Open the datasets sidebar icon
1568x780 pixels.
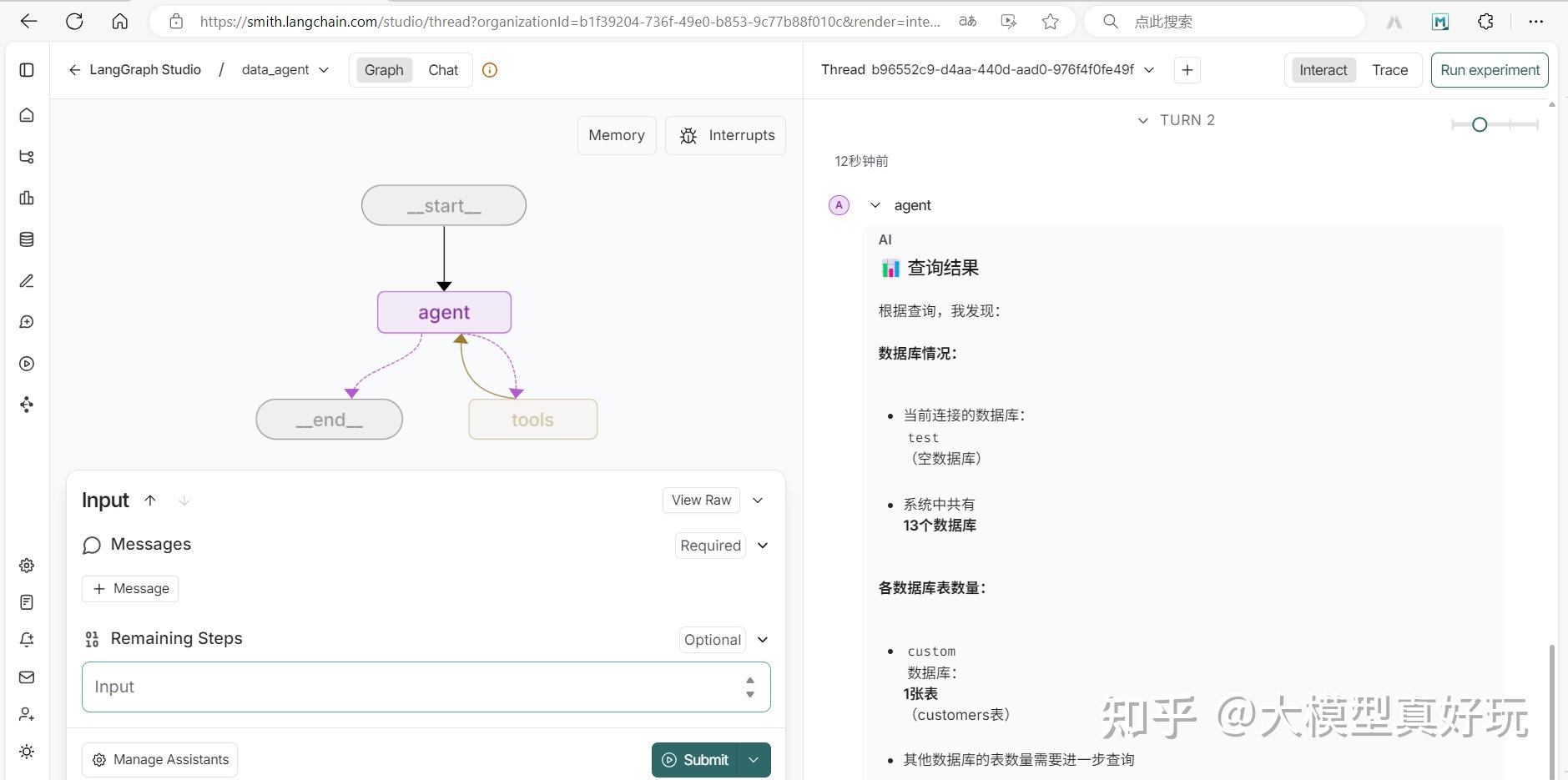click(26, 198)
